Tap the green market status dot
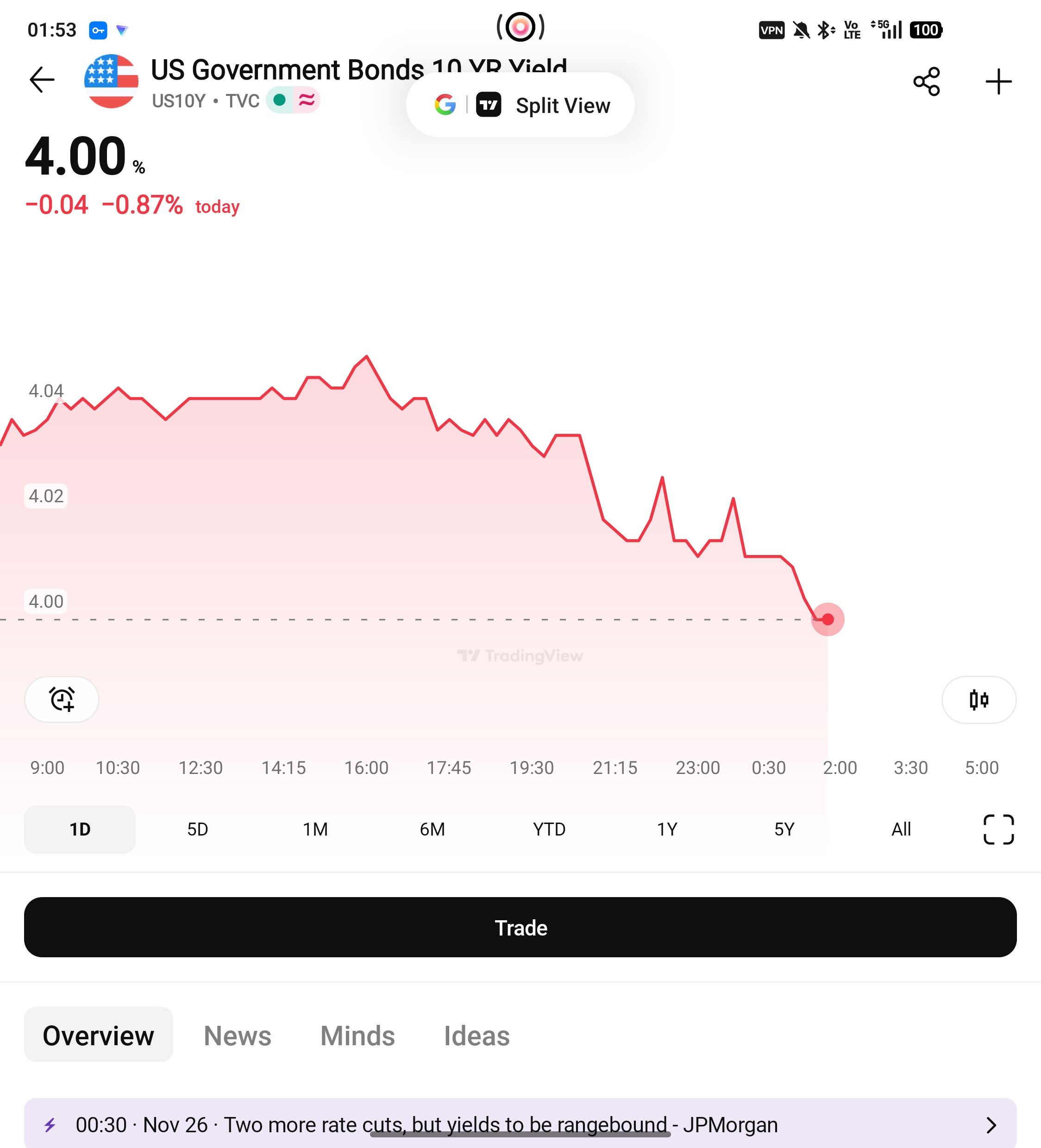 coord(279,100)
